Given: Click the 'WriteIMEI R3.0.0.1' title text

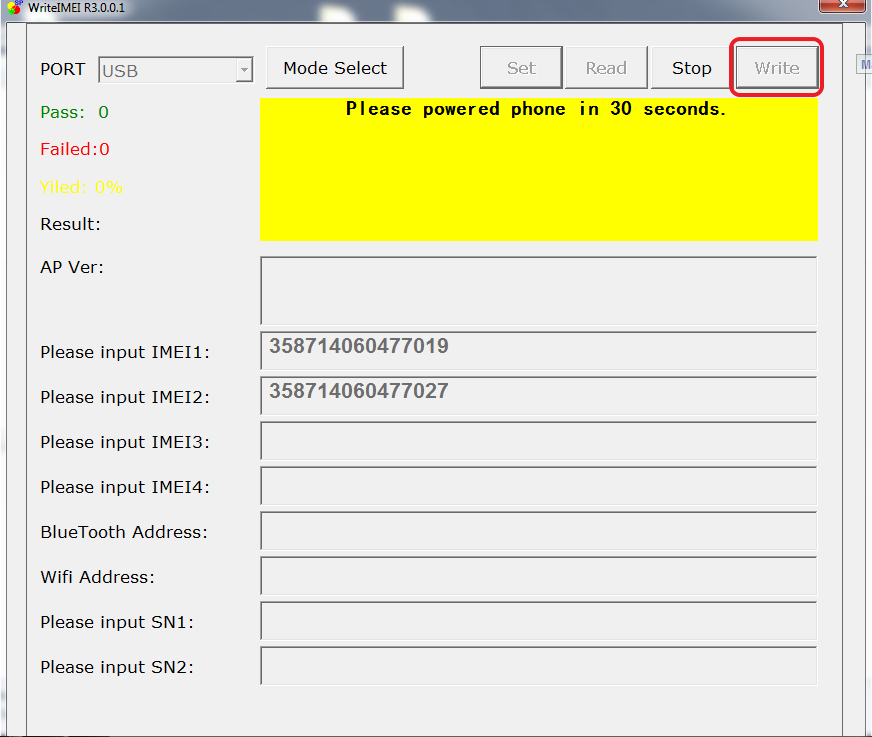Looking at the screenshot, I should tap(76, 8).
